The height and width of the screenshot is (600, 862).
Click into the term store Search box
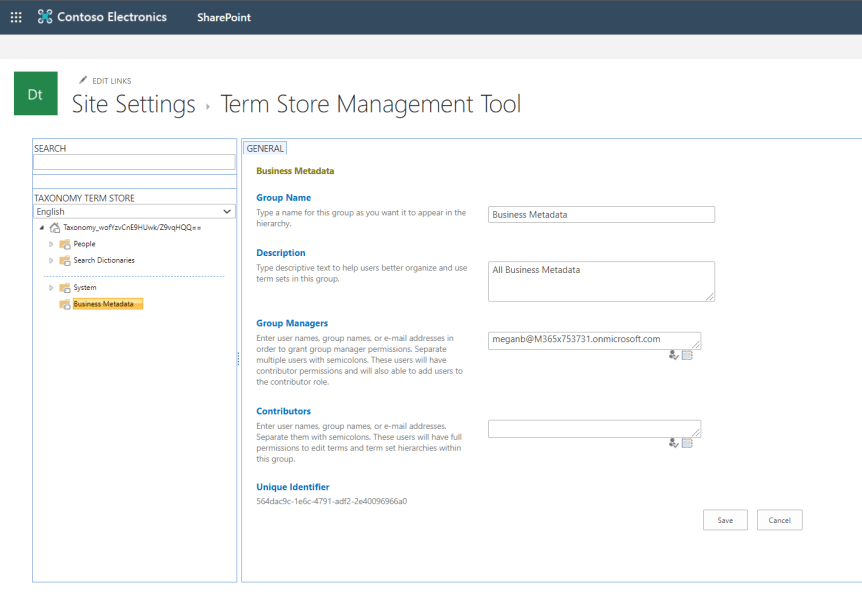pos(134,162)
